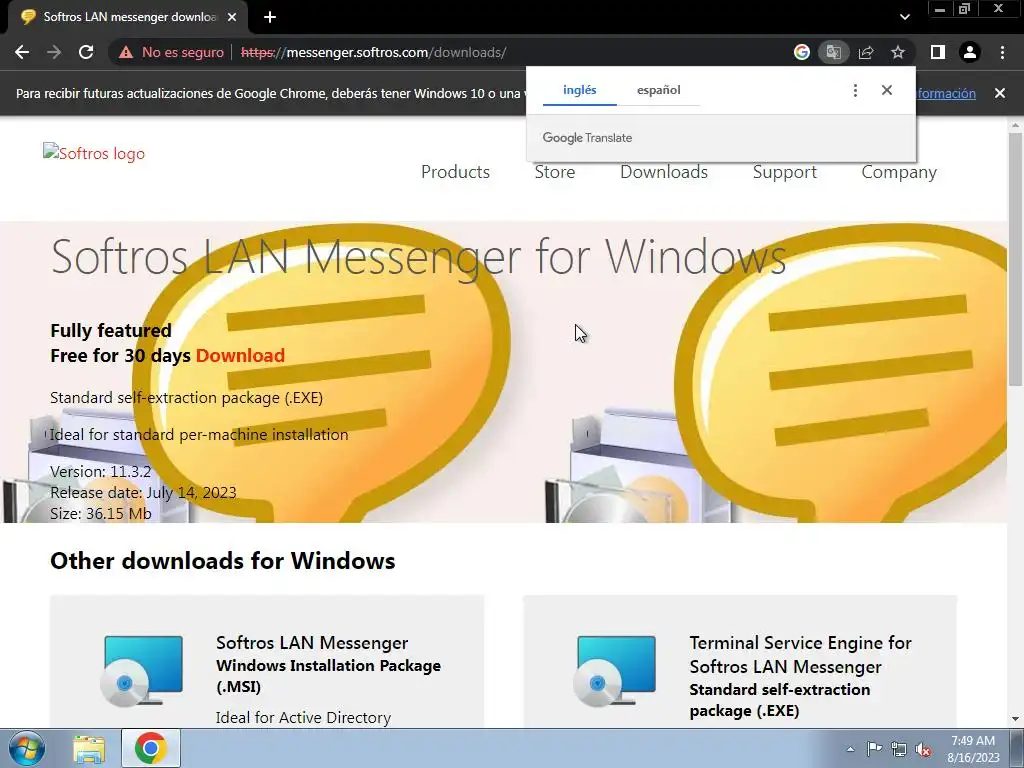Open File Explorer from the taskbar

(89, 748)
